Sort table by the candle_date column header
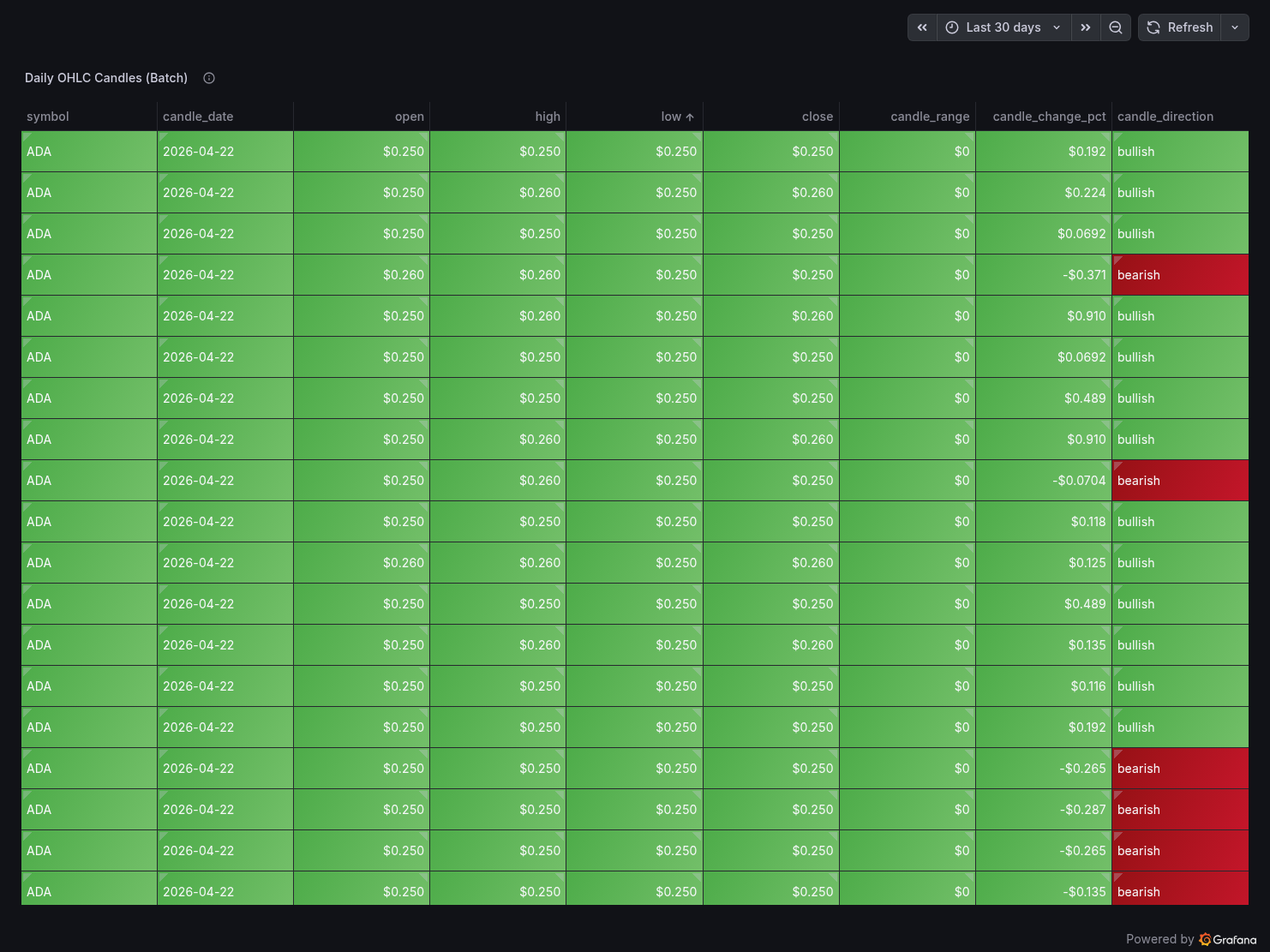 198,117
